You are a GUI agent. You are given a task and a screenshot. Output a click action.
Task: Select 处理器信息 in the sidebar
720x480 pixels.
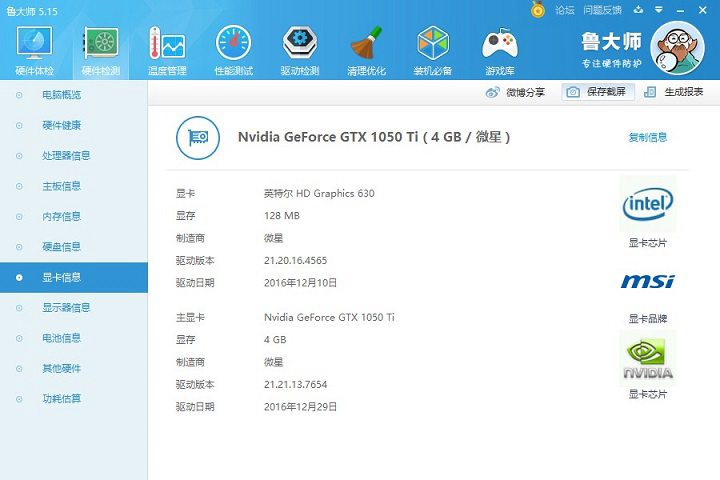tap(66, 156)
